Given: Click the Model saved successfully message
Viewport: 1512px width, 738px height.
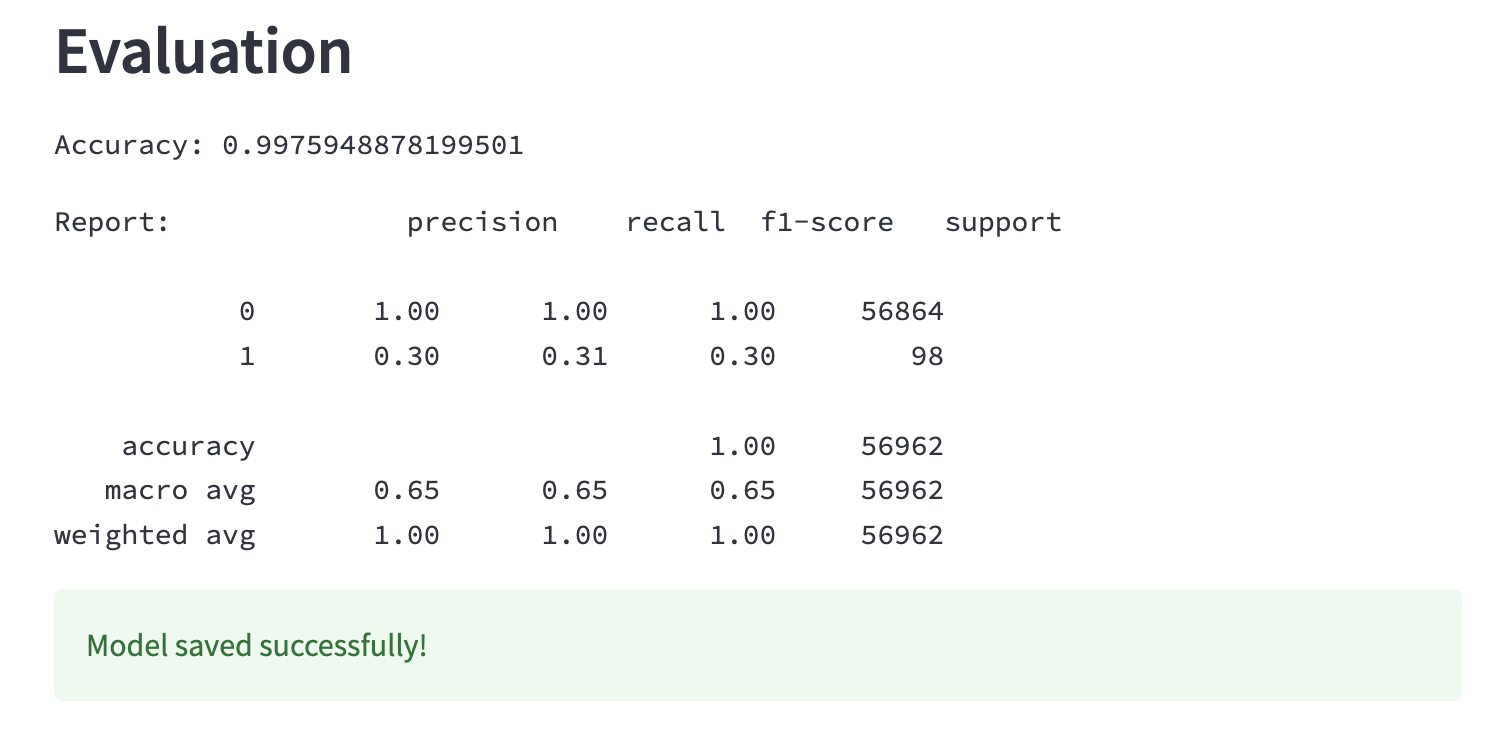Looking at the screenshot, I should tap(257, 645).
